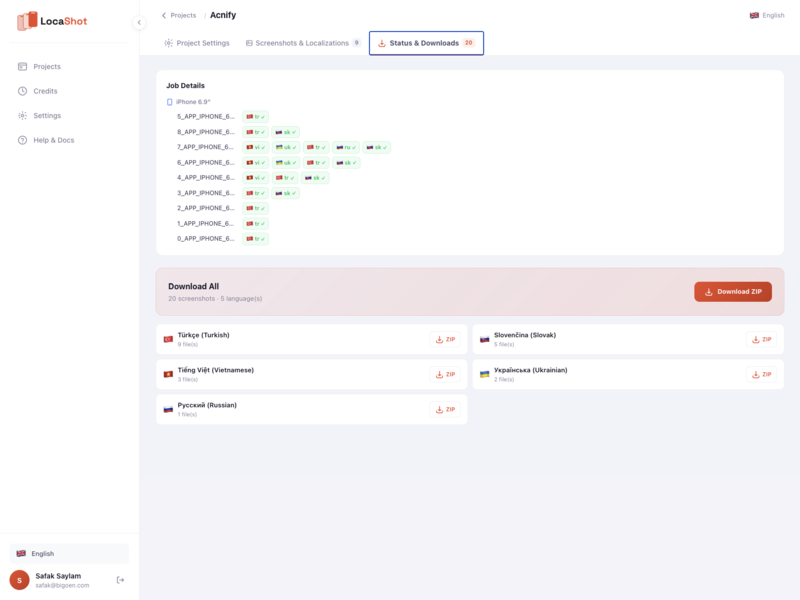Download the ZIP for Українська (Ukrainian)
Viewport: 800px width, 600px height.
coord(763,374)
